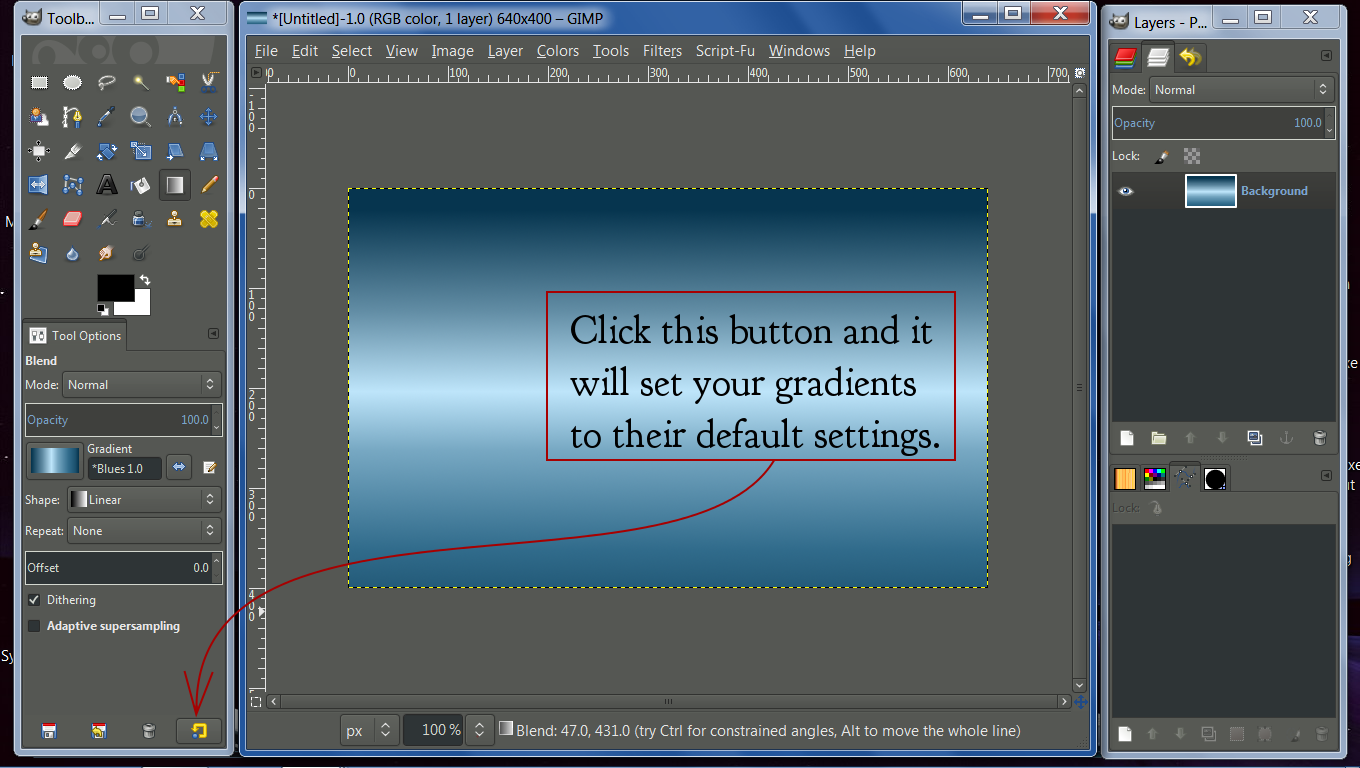Screen dimensions: 1360x768
Task: Select the Paths pen tool
Action: pos(73,117)
